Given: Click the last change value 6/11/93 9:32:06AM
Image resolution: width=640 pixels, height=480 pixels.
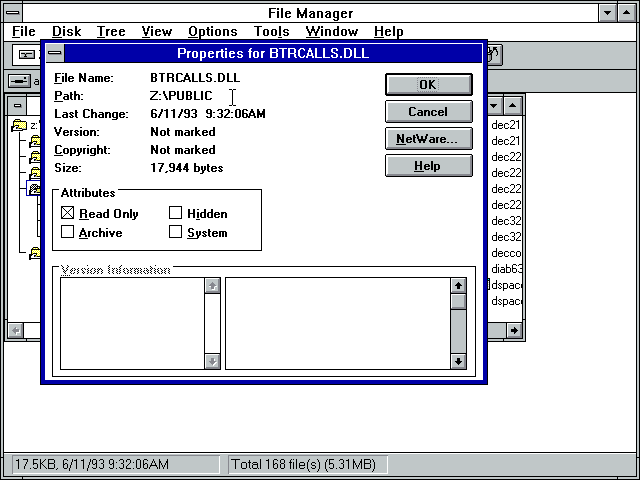Looking at the screenshot, I should pos(208,113).
